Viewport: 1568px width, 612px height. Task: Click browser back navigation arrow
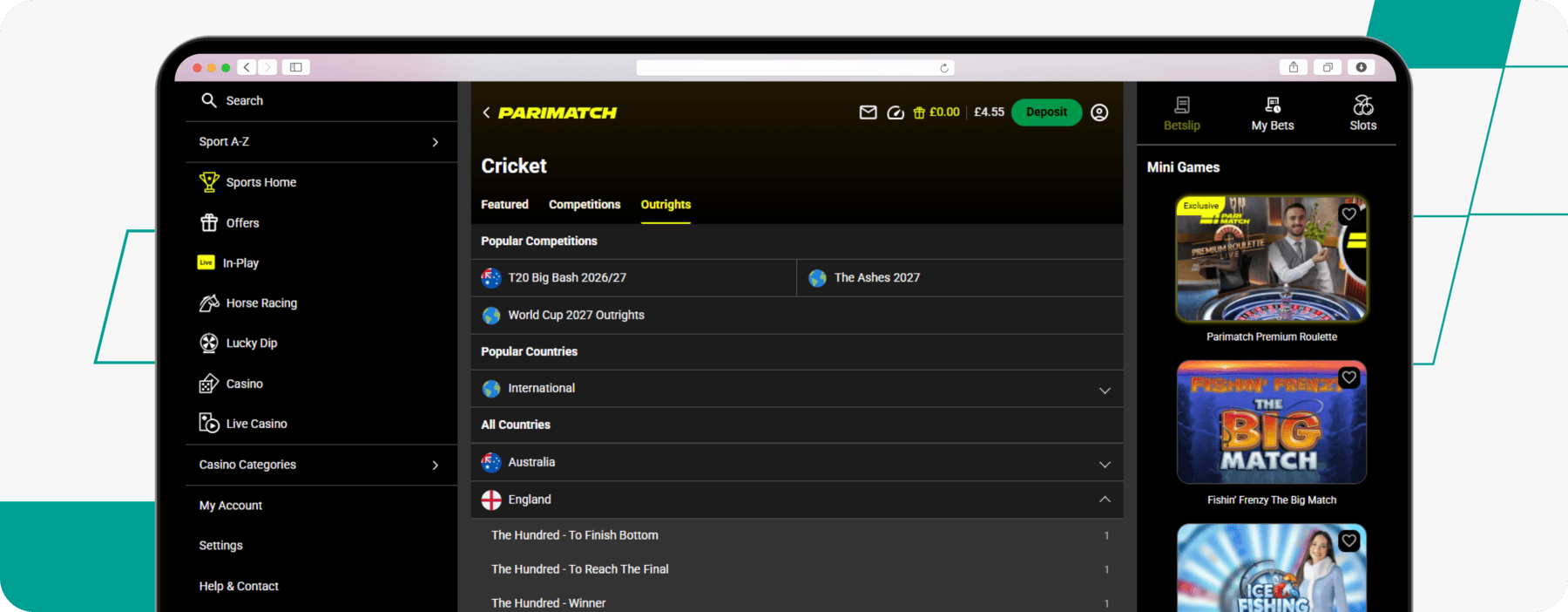pyautogui.click(x=247, y=67)
